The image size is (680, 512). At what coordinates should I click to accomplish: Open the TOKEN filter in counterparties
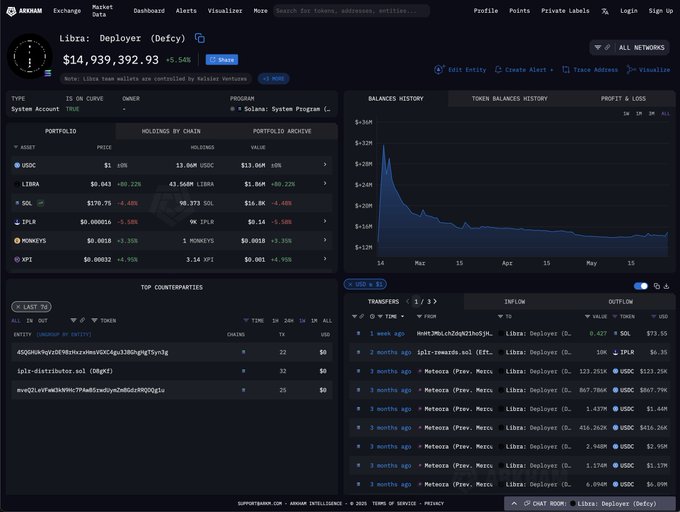104,321
